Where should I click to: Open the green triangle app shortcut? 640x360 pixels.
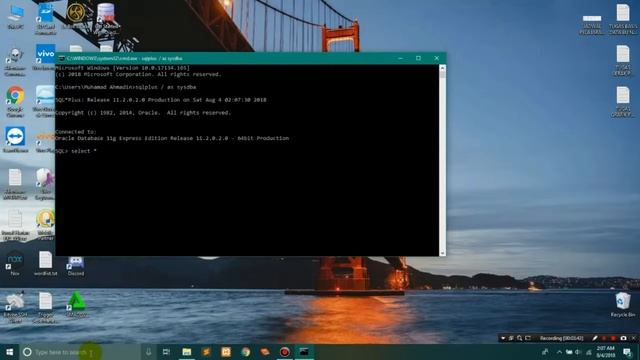[76, 304]
